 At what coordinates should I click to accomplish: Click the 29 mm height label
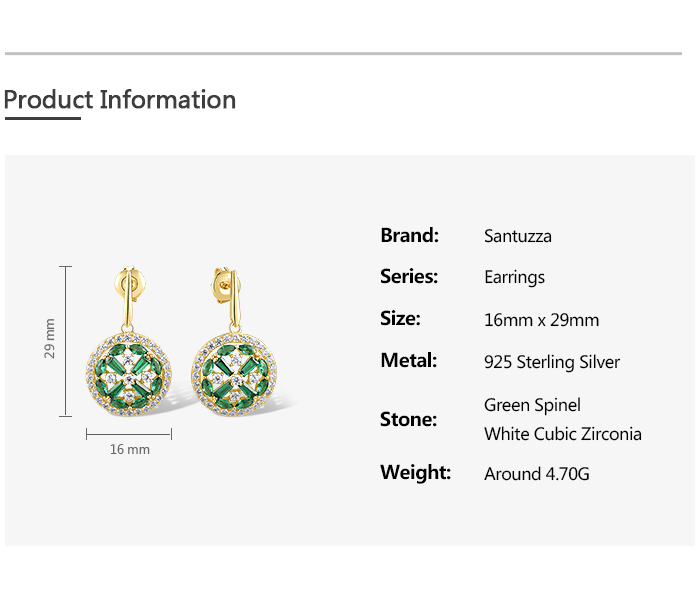point(50,338)
